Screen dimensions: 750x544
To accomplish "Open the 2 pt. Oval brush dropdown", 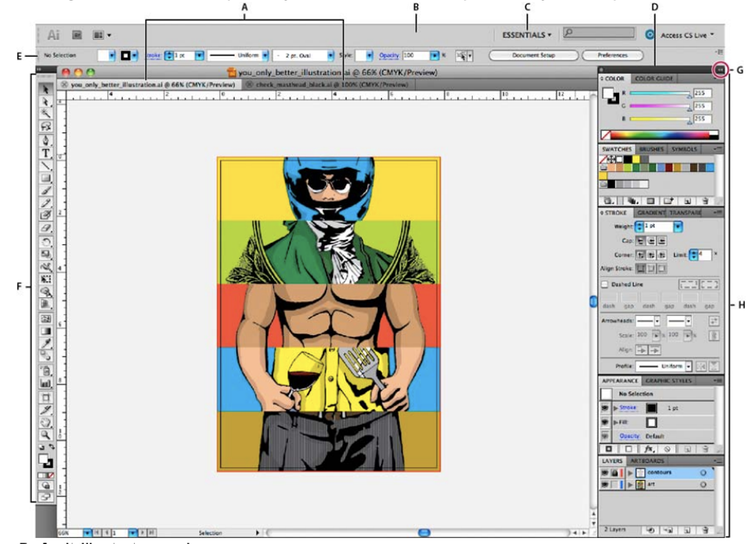I will point(331,56).
